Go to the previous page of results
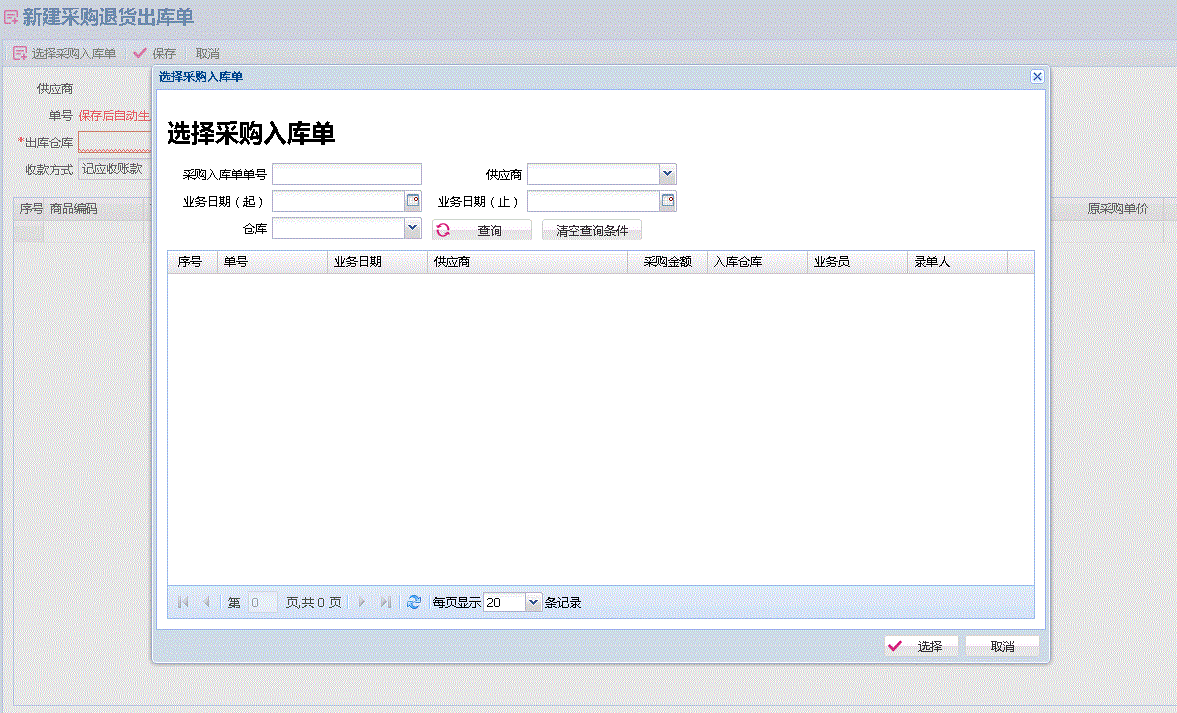This screenshot has height=713, width=1177. (x=206, y=602)
